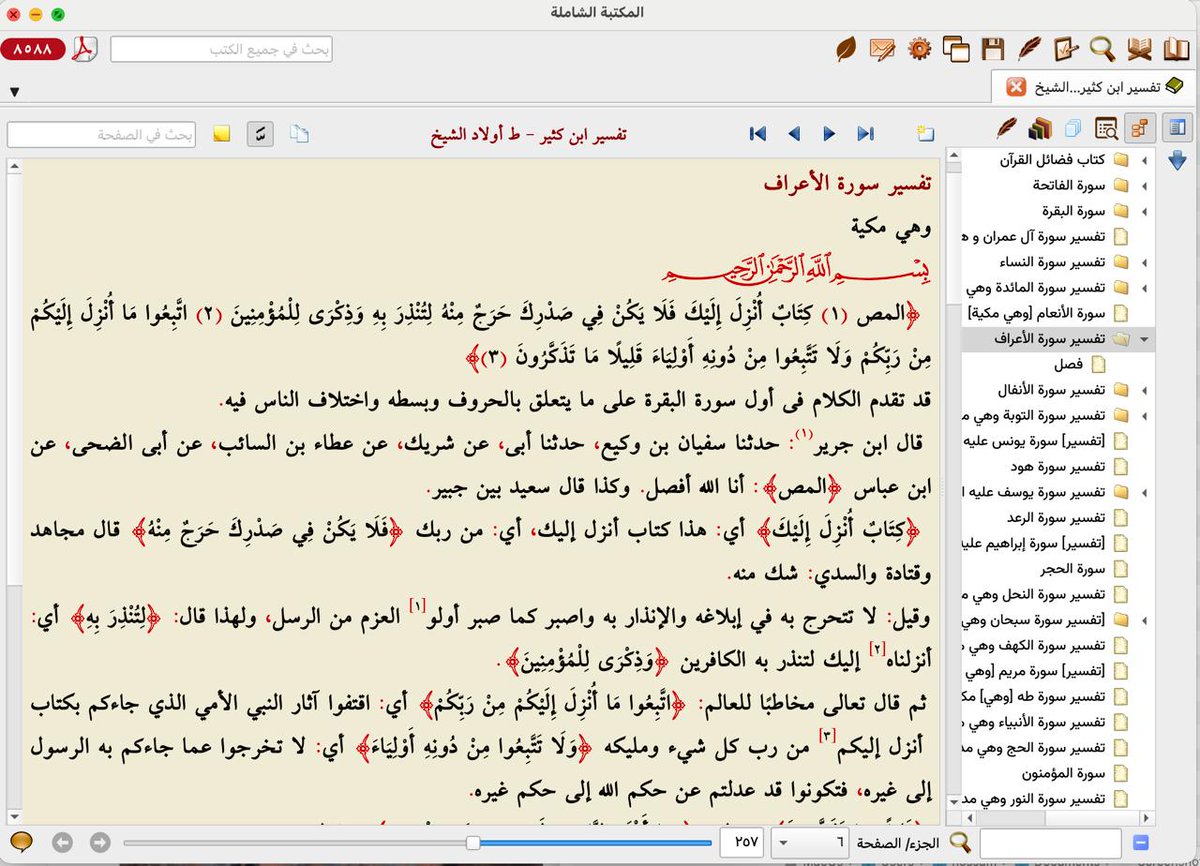
Task: Click the gray forward history arrow
Action: (x=100, y=843)
